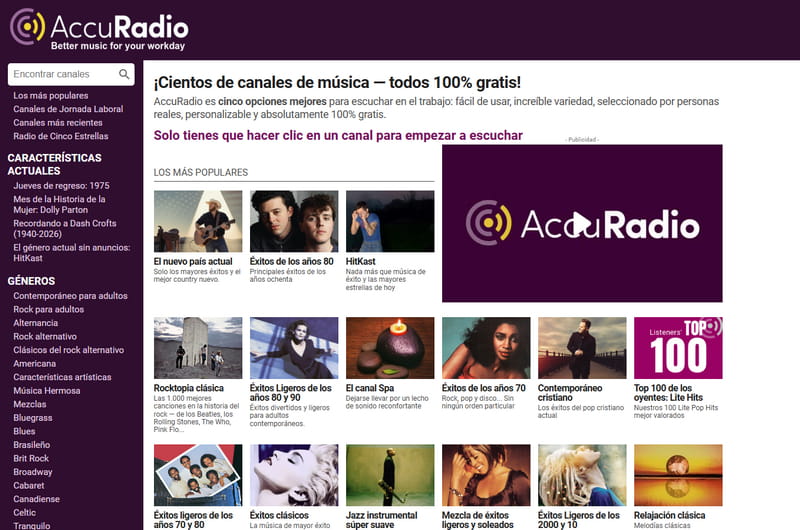Viewport: 800px width, 530px height.
Task: Play Relajación clásica channel thumbnail
Action: 678,475
